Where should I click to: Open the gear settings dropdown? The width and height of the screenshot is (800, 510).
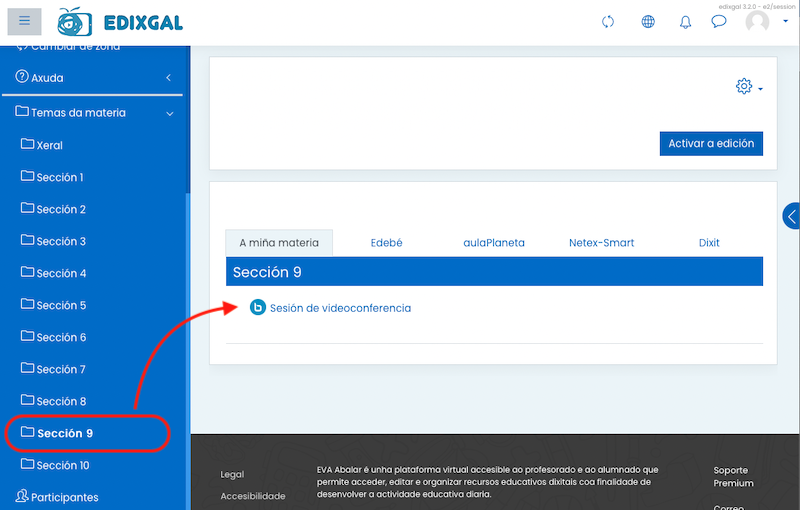(x=748, y=87)
